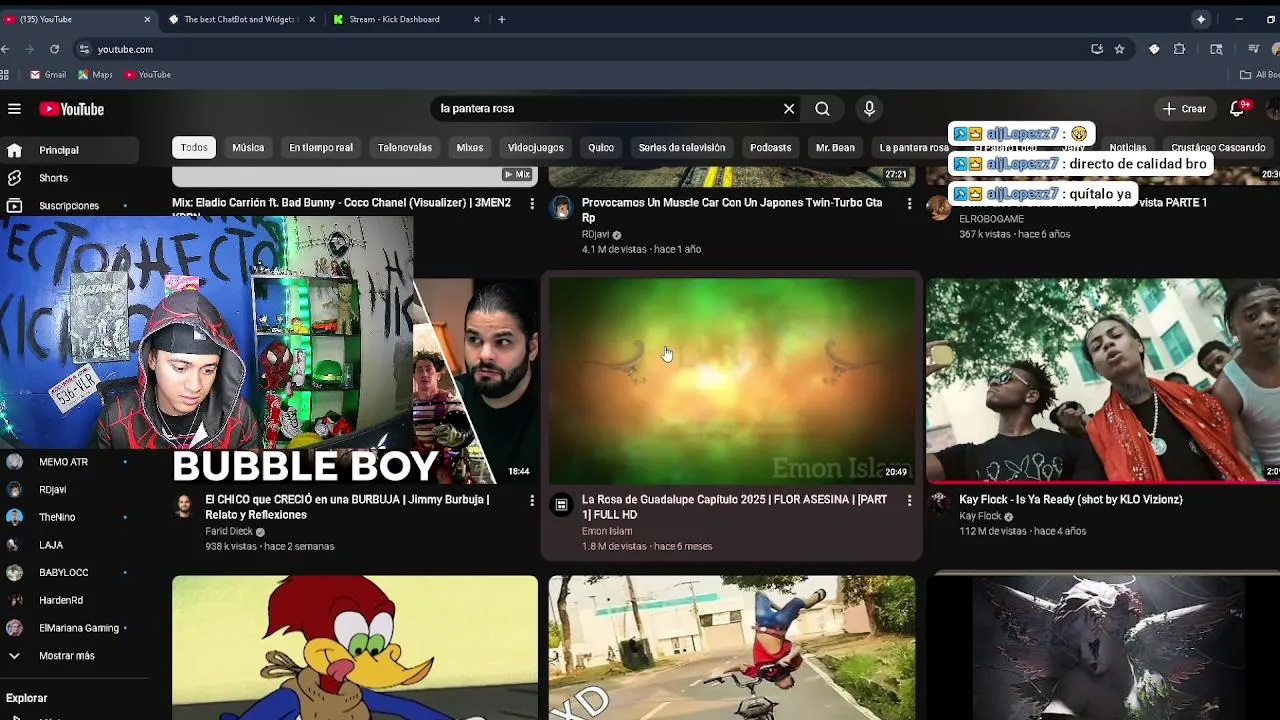1280x720 pixels.
Task: Open the bicycle stunt video thumbnail
Action: (731, 647)
